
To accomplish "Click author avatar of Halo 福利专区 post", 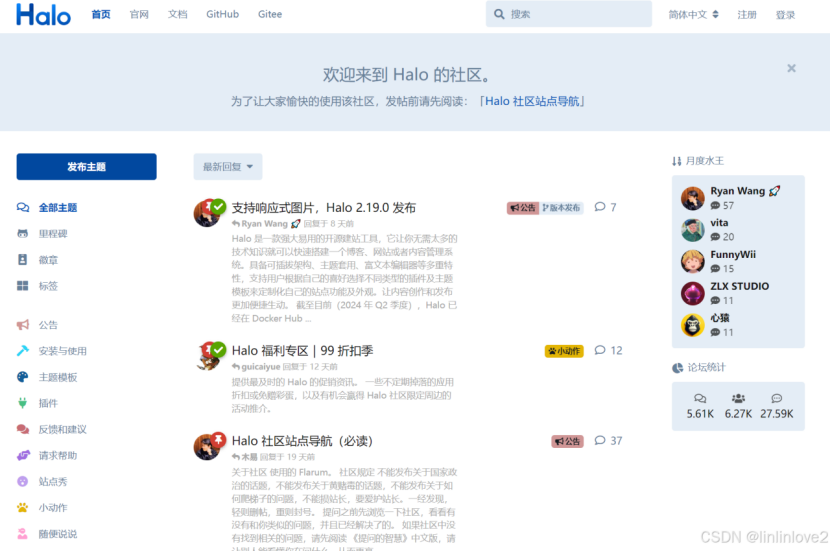I will tap(206, 356).
